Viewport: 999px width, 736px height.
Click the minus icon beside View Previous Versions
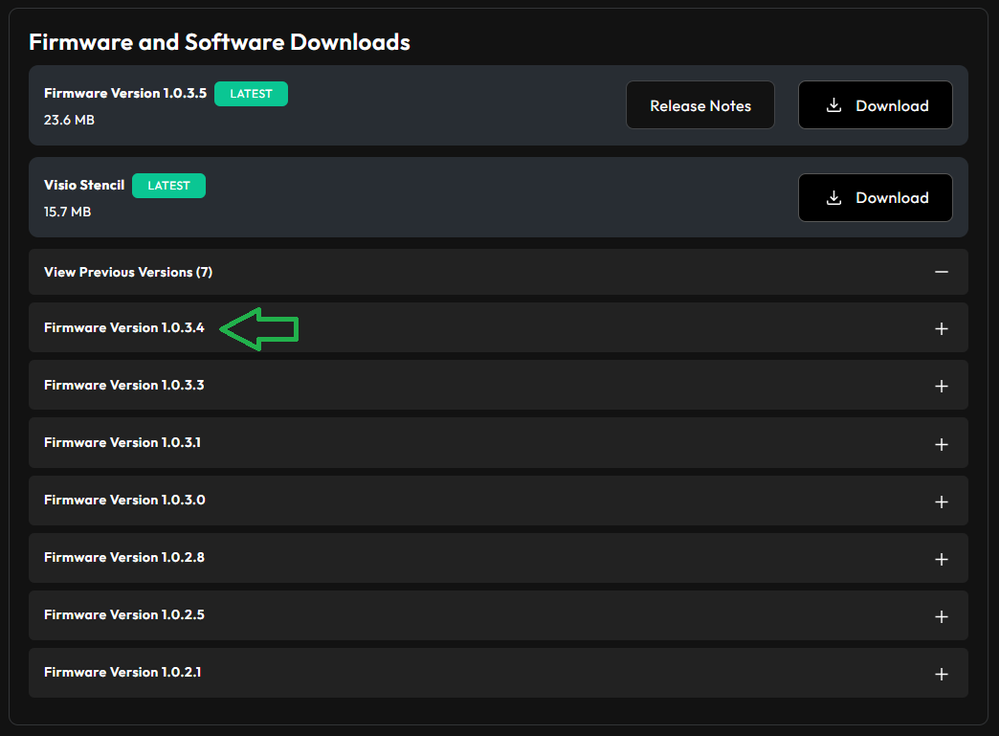(x=940, y=272)
